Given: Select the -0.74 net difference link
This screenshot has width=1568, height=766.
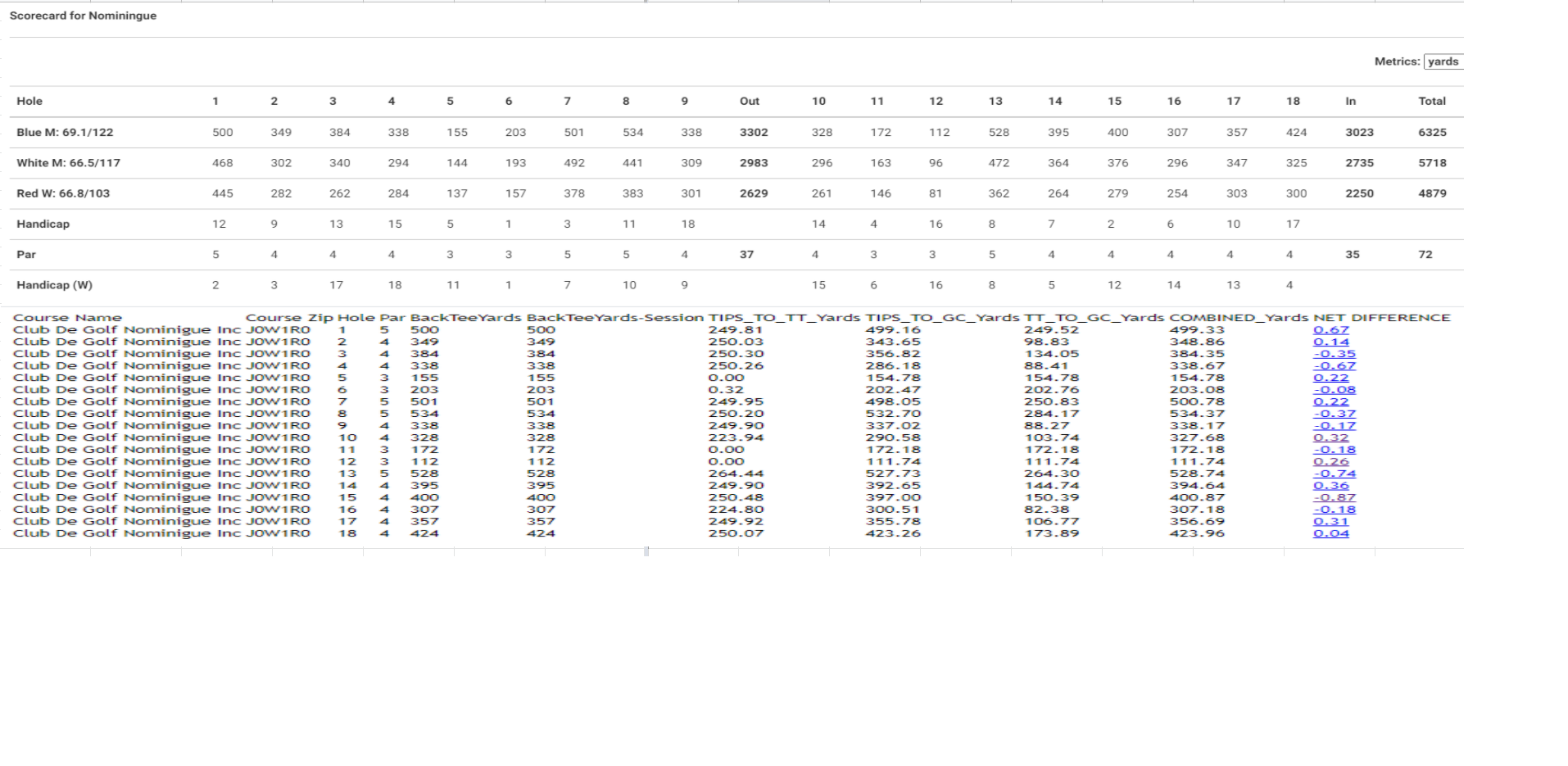Looking at the screenshot, I should (1335, 474).
